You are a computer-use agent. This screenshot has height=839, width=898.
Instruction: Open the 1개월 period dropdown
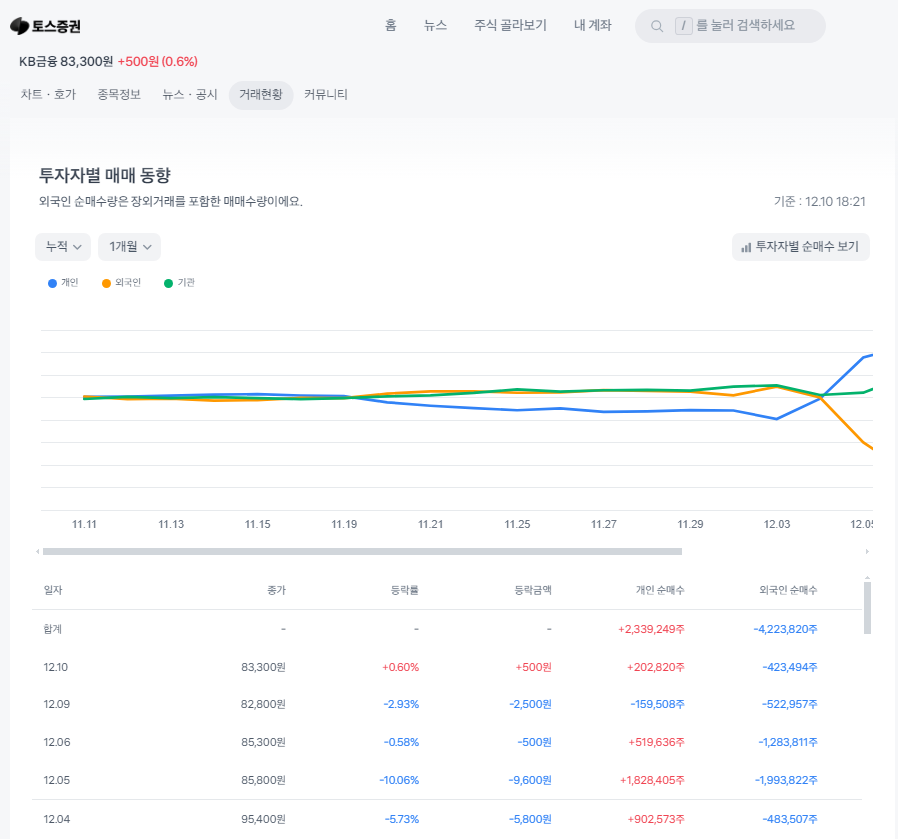pyautogui.click(x=129, y=247)
